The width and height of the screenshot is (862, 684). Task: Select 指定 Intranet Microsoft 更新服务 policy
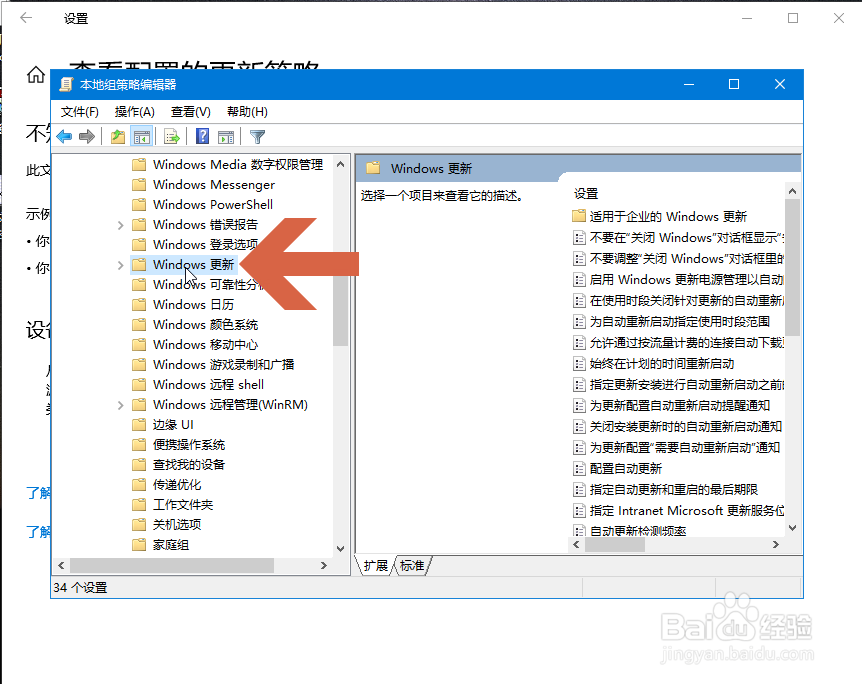tap(687, 511)
